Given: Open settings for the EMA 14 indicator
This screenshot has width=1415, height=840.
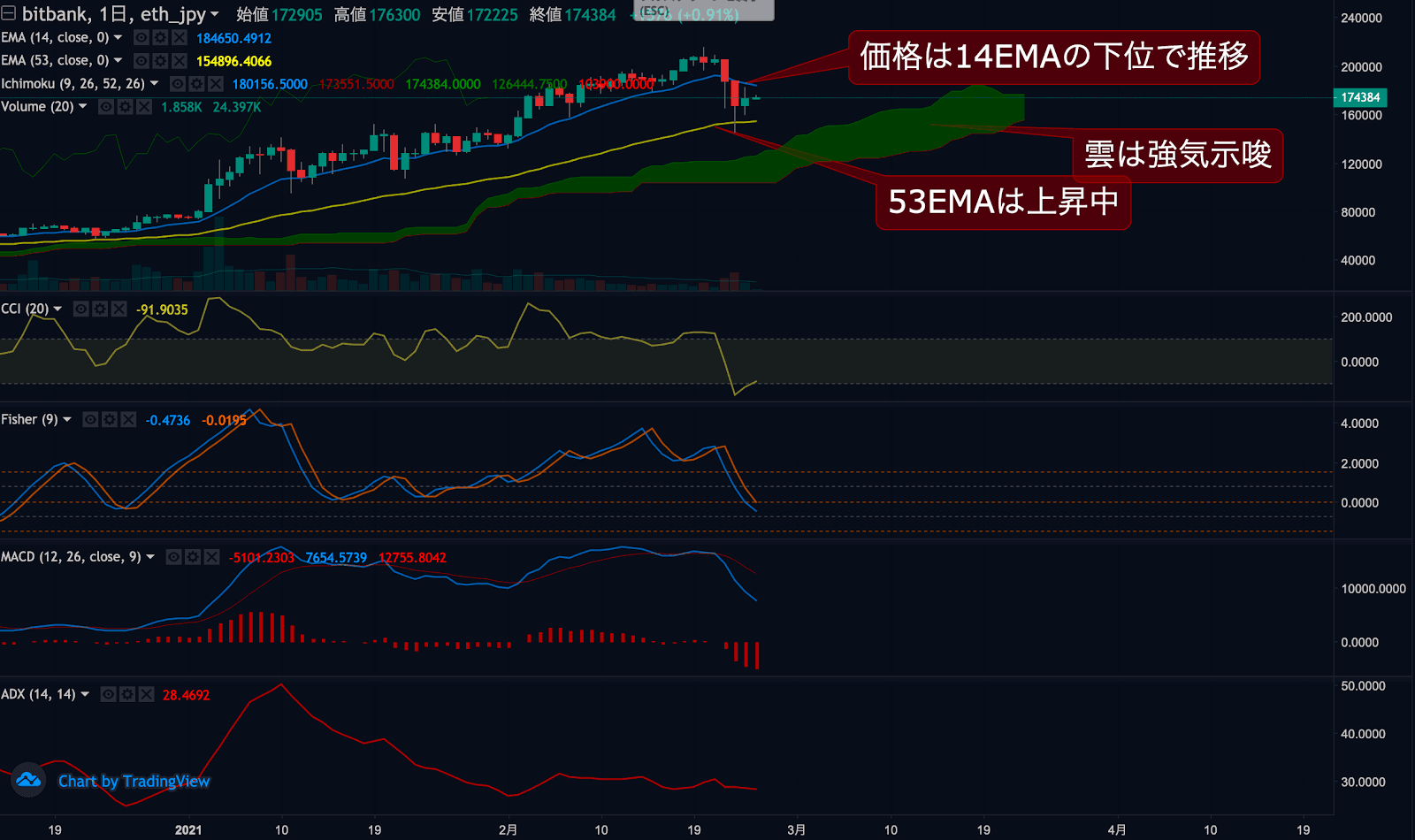Looking at the screenshot, I should [x=160, y=38].
